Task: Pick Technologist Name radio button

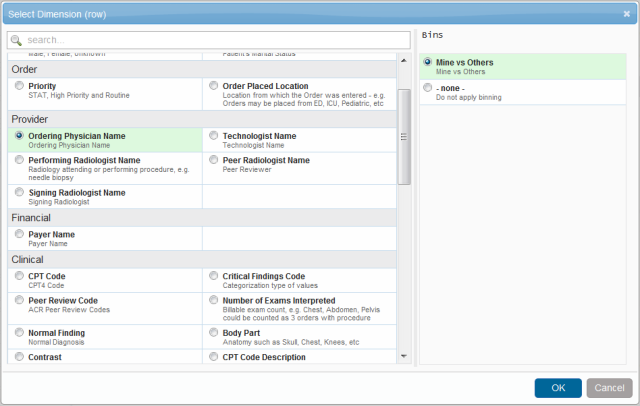Action: coord(214,136)
